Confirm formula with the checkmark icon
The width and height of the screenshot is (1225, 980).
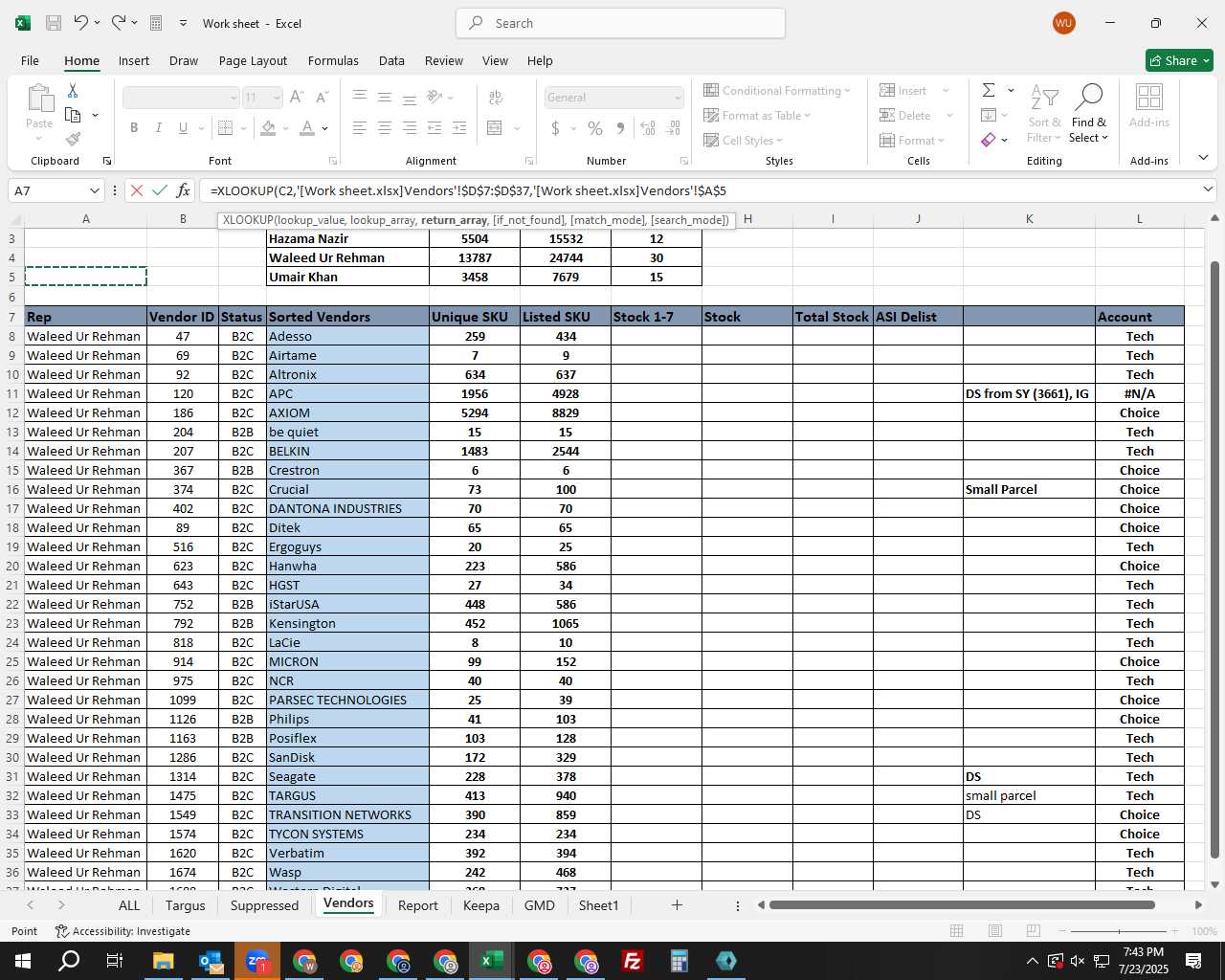point(160,190)
